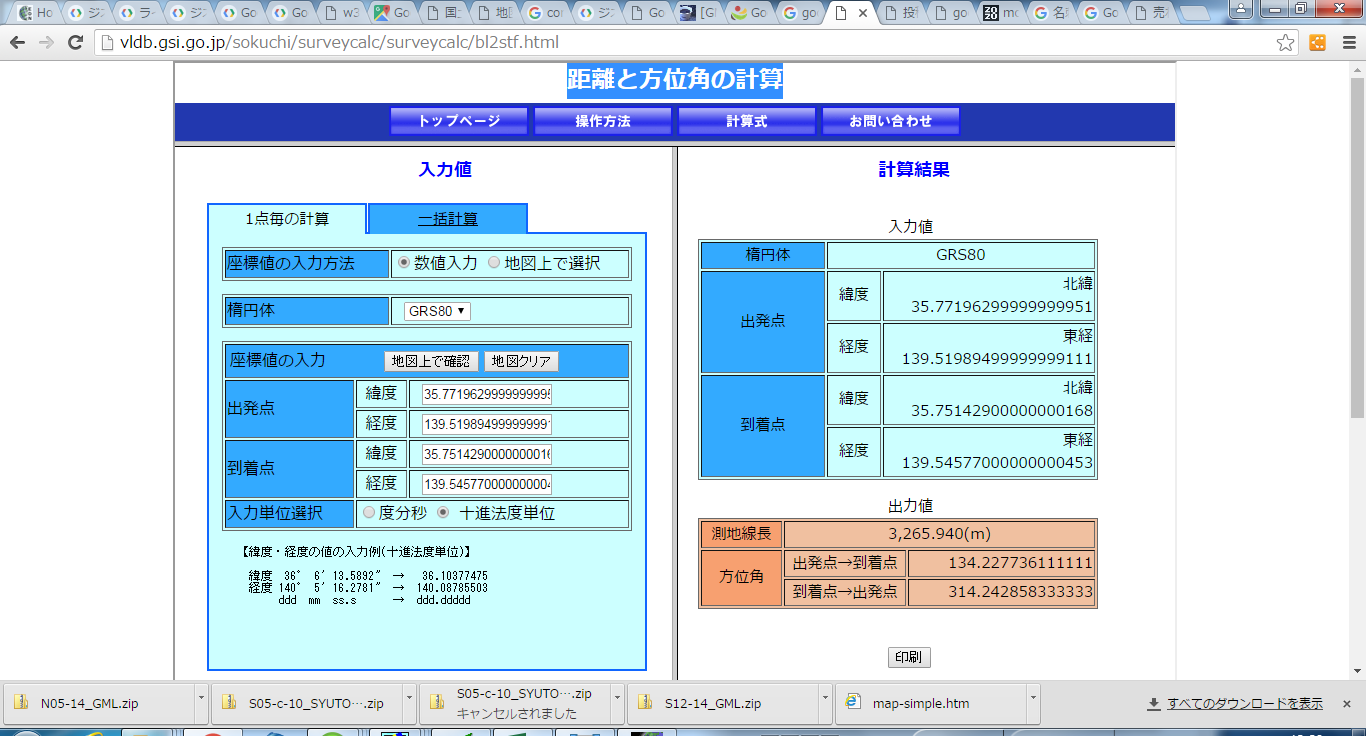Open the Chrome menu icon
Image resolution: width=1366 pixels, height=736 pixels.
coord(1346,43)
